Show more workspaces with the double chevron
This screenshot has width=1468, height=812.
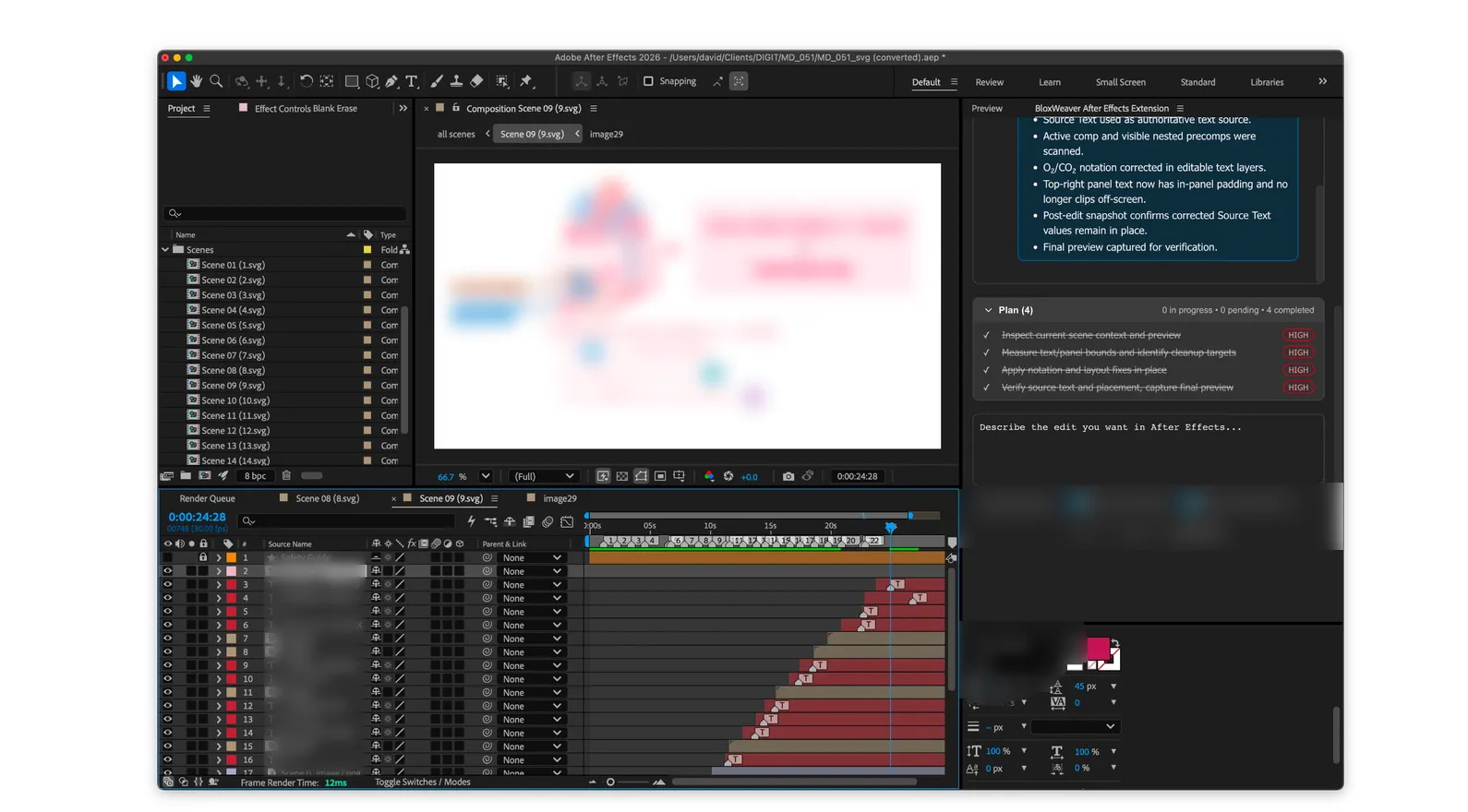(x=1322, y=81)
